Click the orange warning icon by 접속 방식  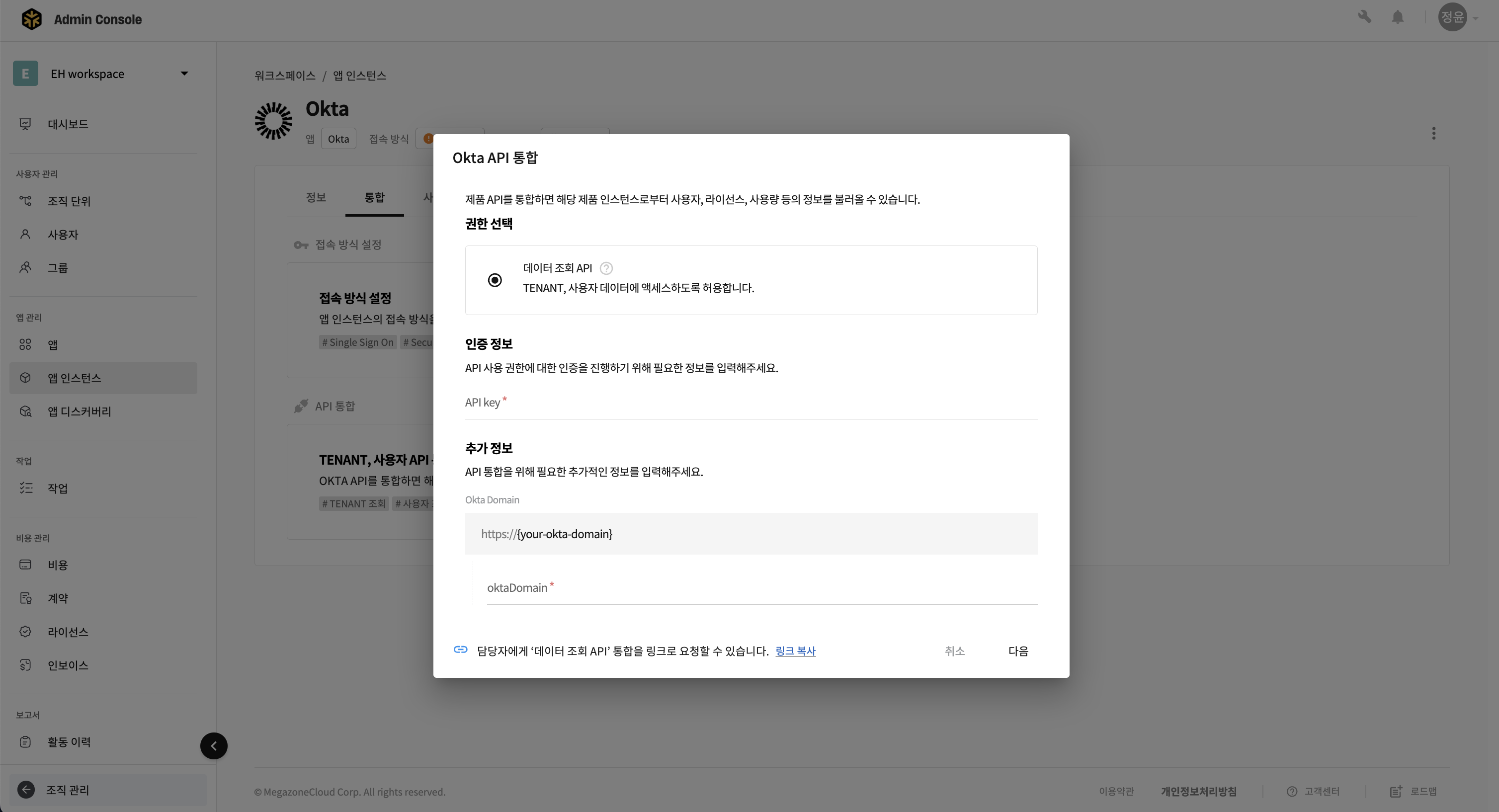pyautogui.click(x=428, y=139)
